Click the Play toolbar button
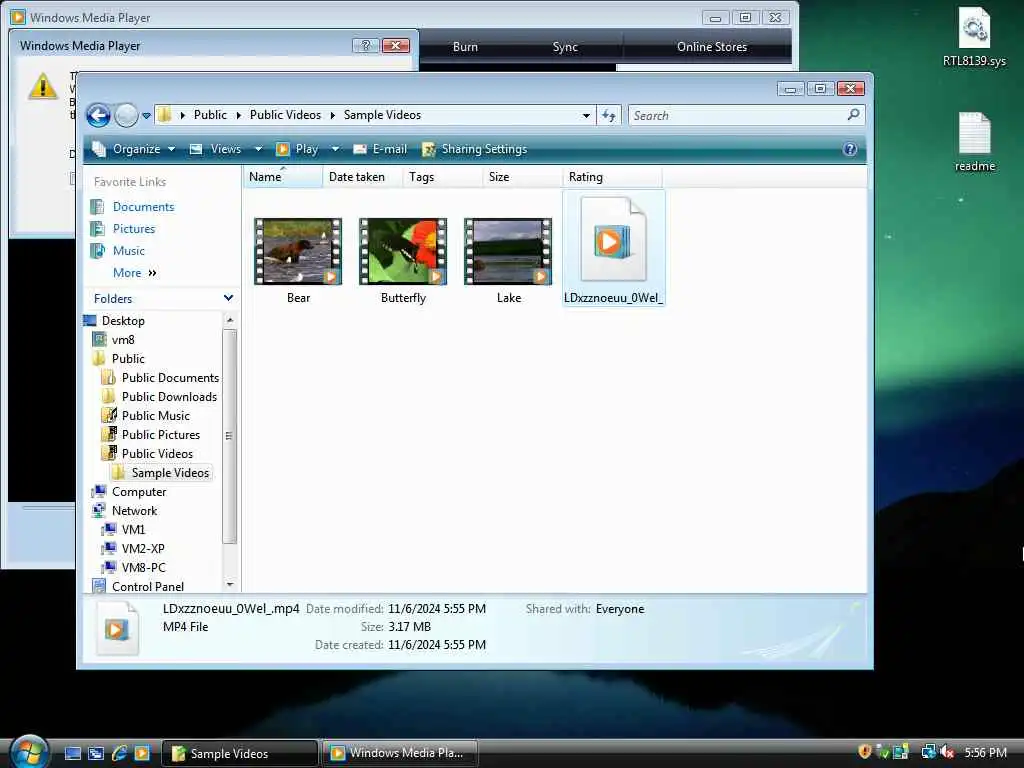Image resolution: width=1024 pixels, height=768 pixels. pos(297,149)
